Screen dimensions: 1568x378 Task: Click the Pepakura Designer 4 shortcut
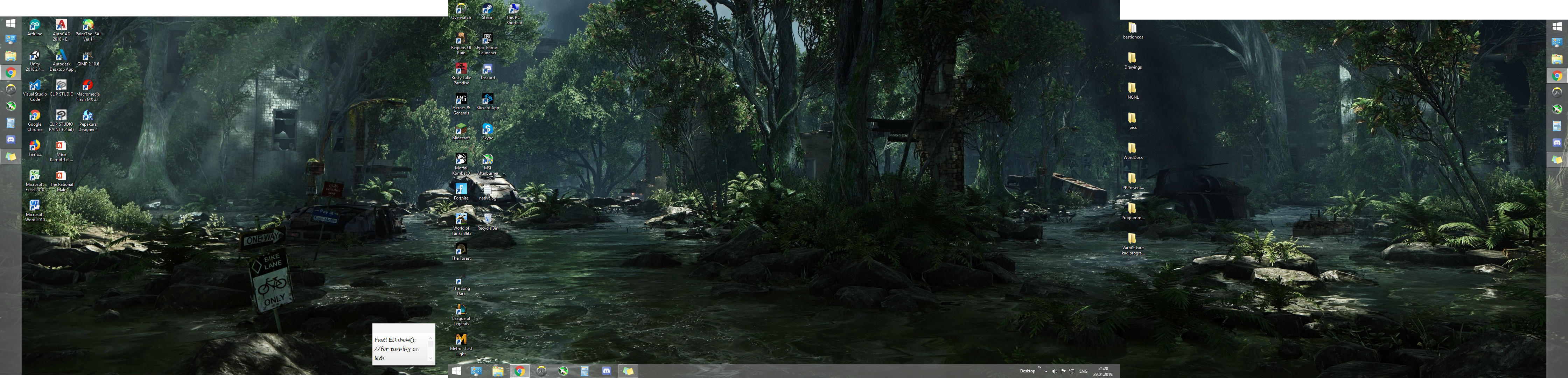pos(87,120)
